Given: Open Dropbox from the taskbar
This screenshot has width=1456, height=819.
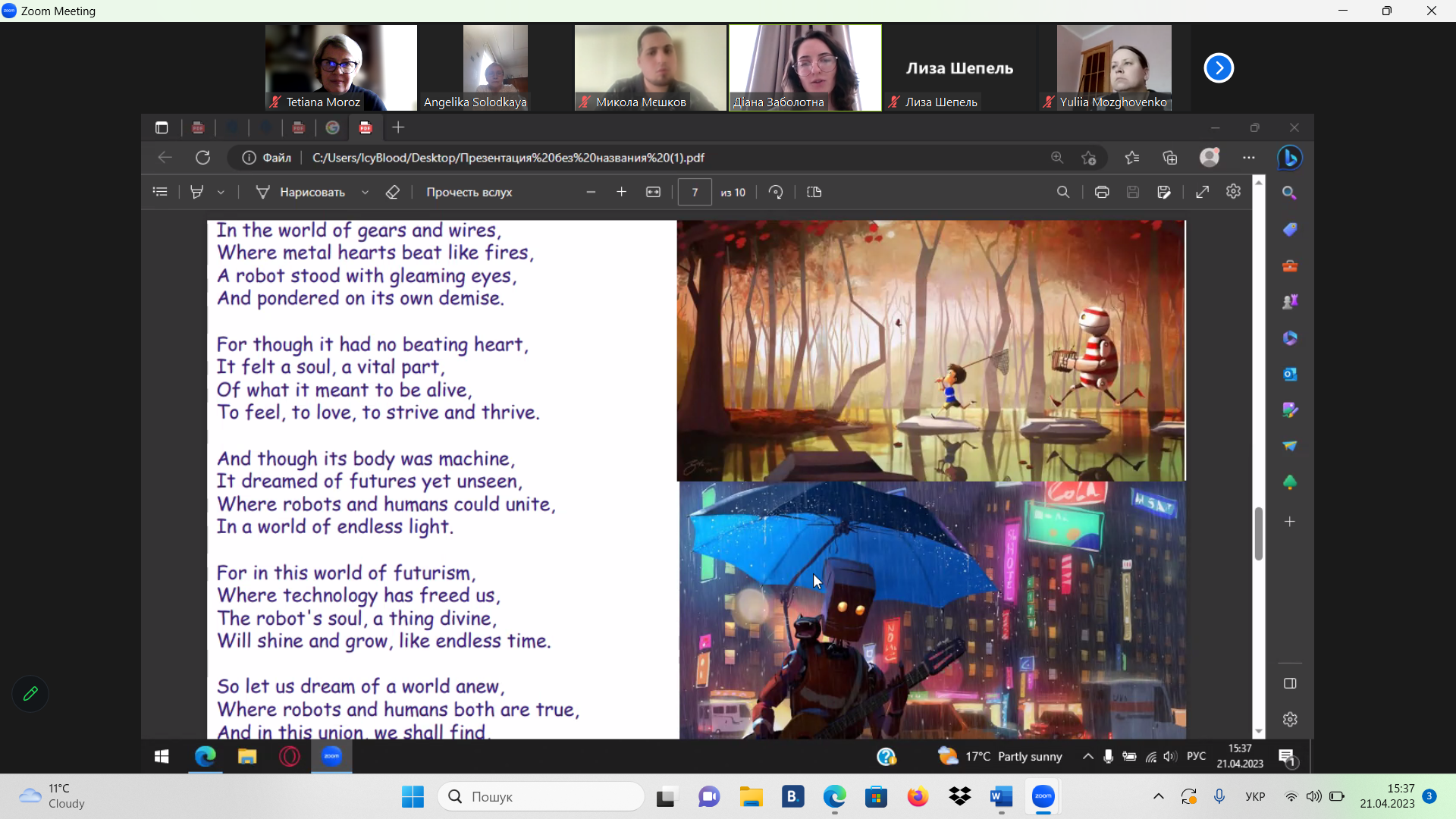Looking at the screenshot, I should (959, 796).
